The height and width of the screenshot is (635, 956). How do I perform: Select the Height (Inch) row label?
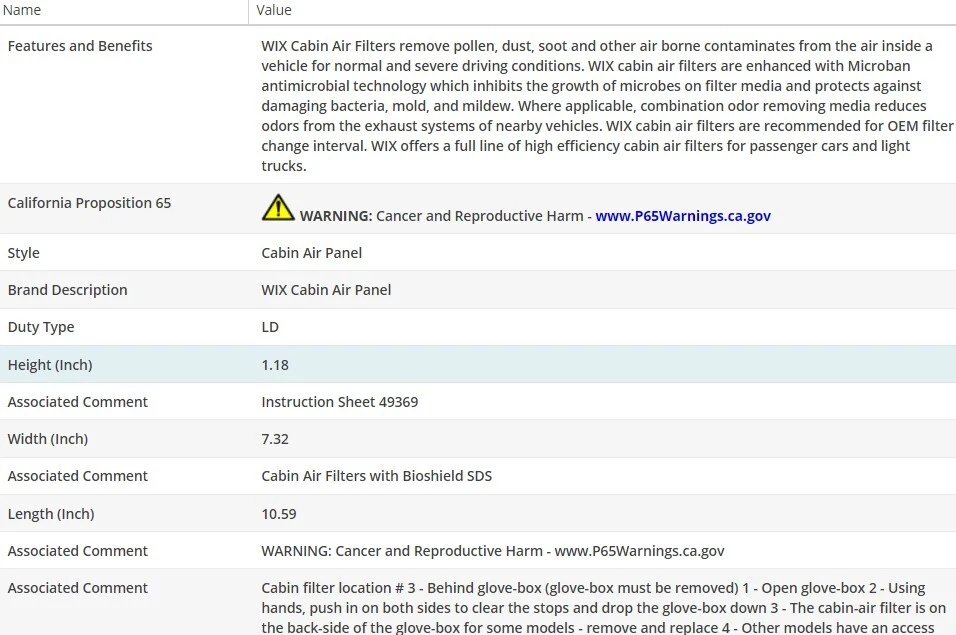coord(50,365)
